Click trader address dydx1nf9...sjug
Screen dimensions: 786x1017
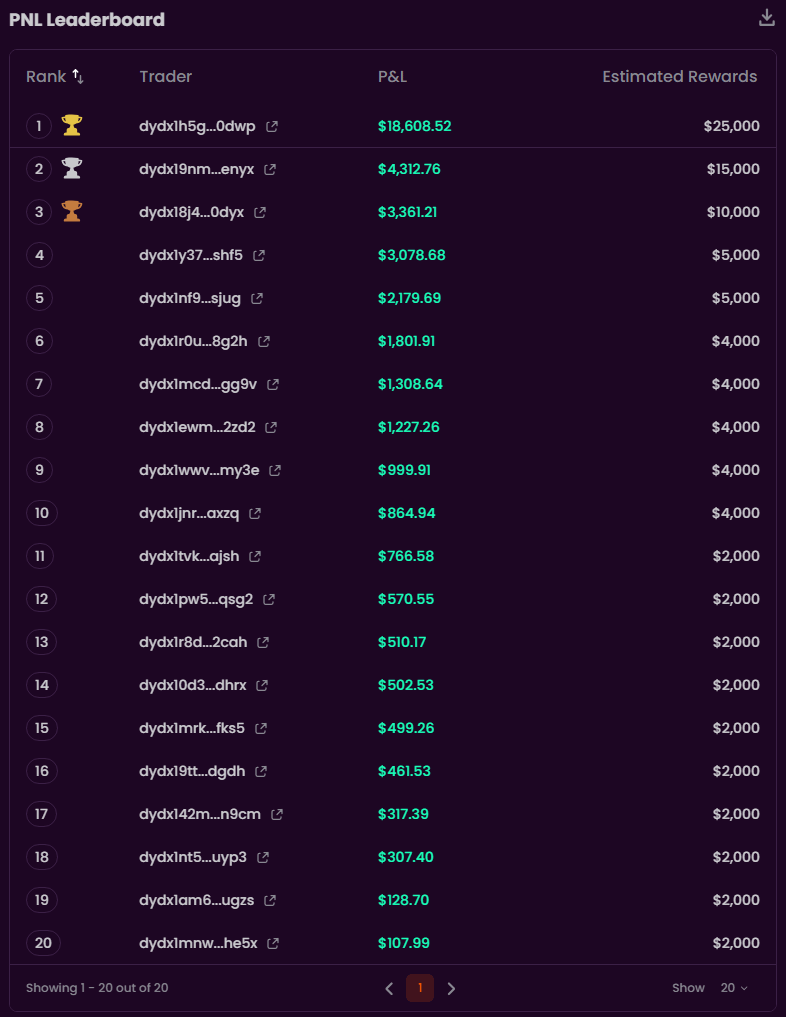tap(191, 299)
